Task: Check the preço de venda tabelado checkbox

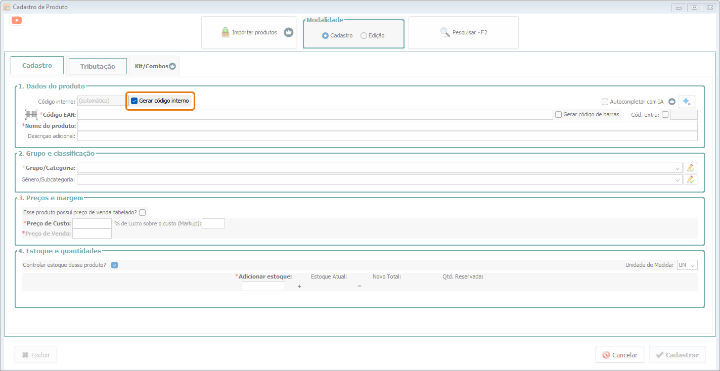Action: pos(143,213)
